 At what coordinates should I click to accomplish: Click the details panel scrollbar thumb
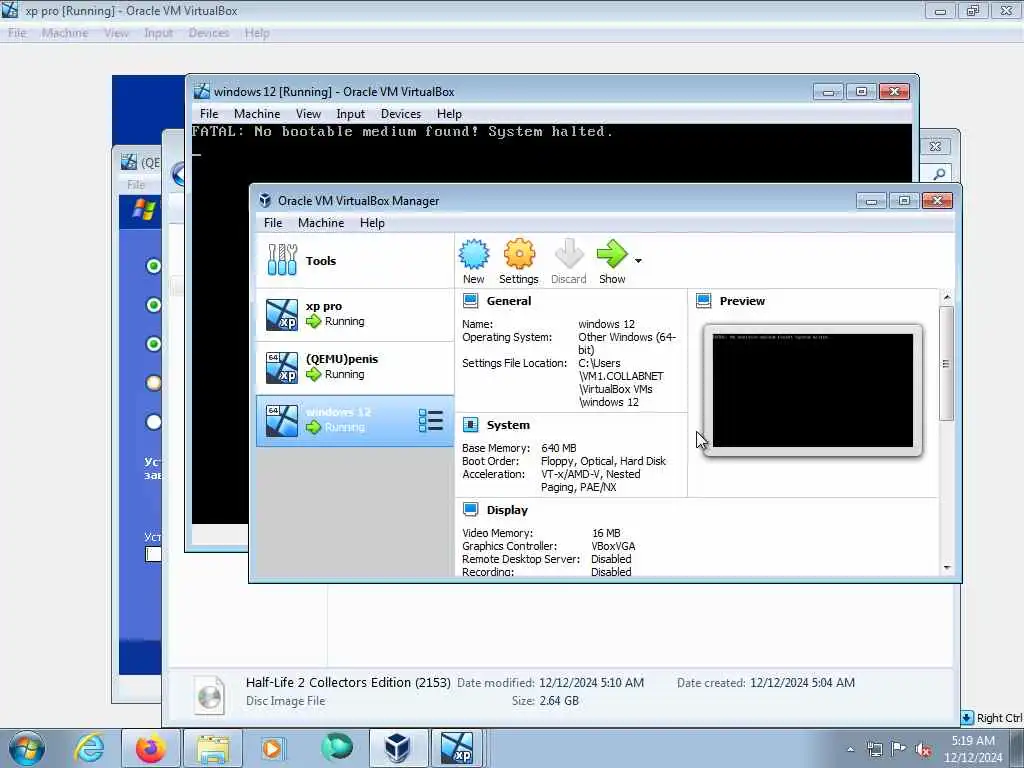[x=946, y=363]
